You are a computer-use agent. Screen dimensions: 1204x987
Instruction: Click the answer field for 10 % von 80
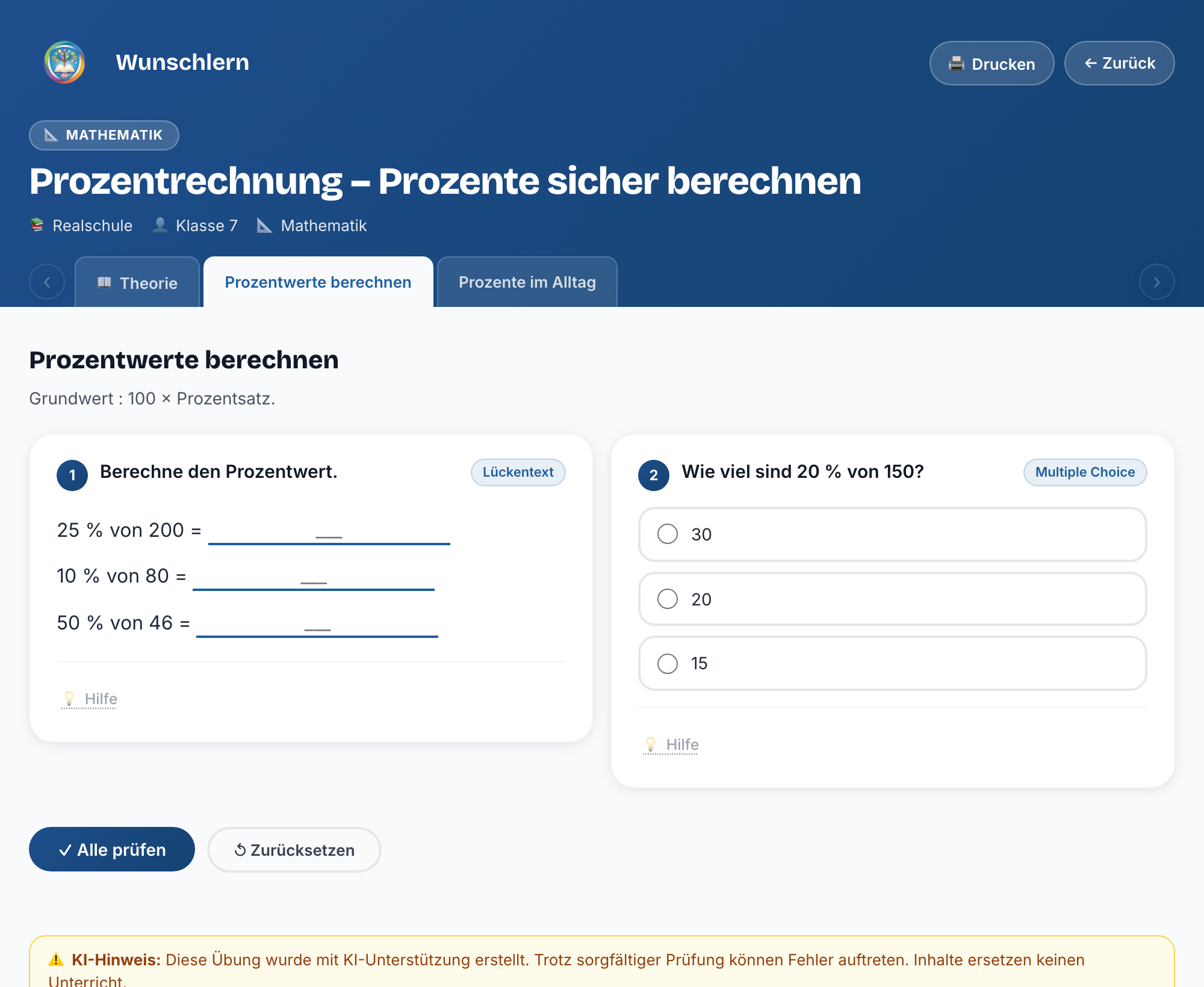click(x=314, y=576)
